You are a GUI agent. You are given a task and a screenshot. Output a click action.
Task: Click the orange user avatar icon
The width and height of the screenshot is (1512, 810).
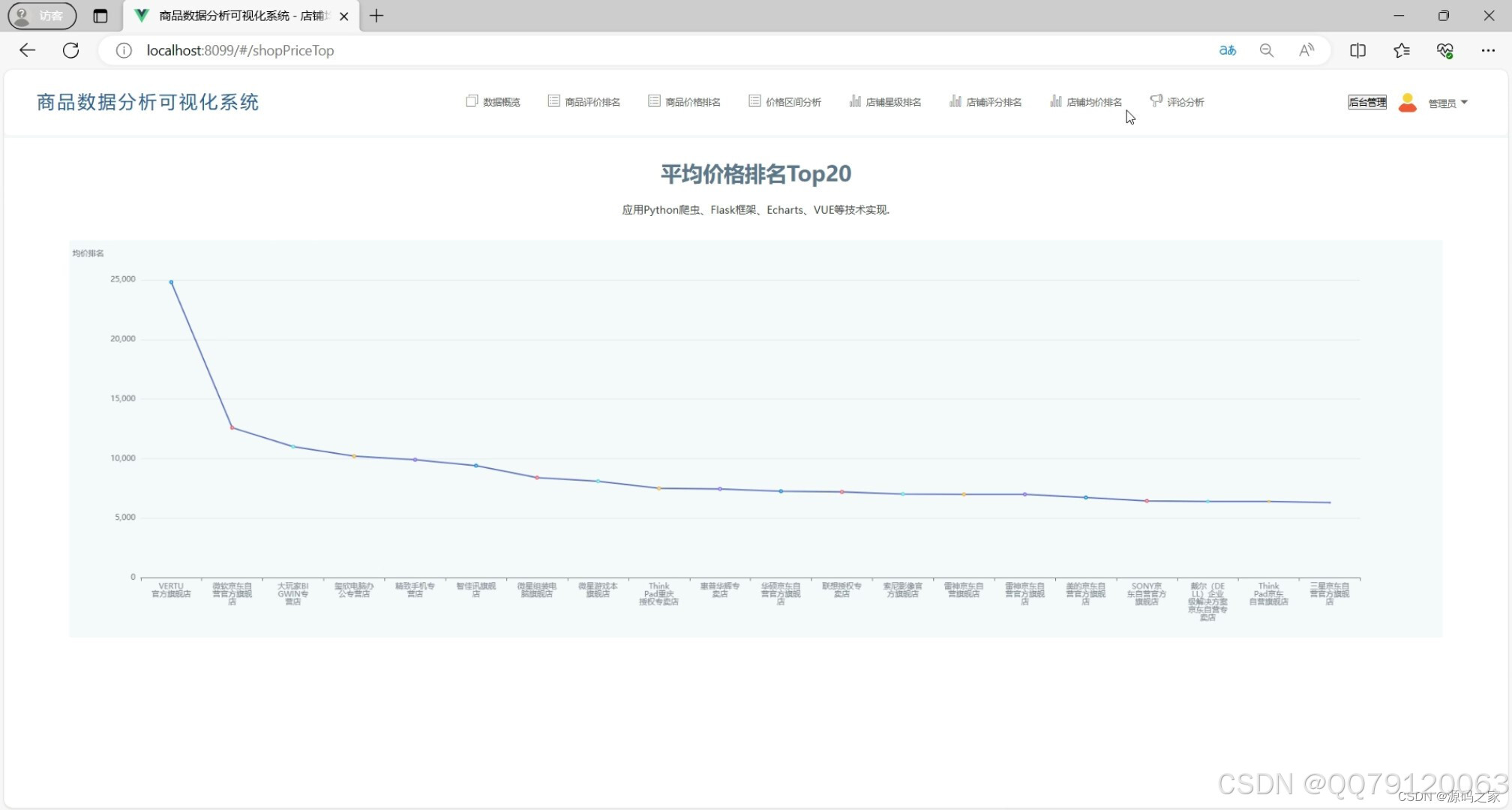pyautogui.click(x=1408, y=103)
